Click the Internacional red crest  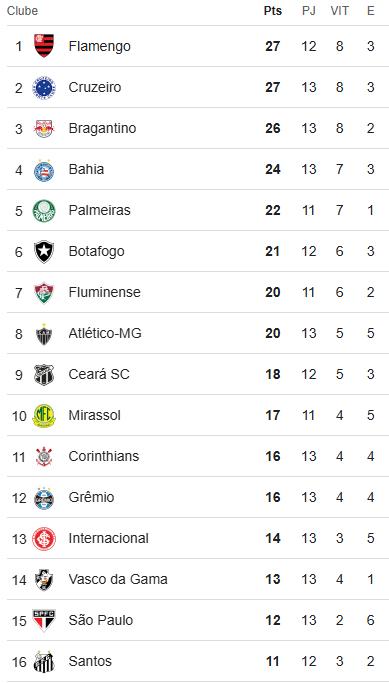point(44,539)
